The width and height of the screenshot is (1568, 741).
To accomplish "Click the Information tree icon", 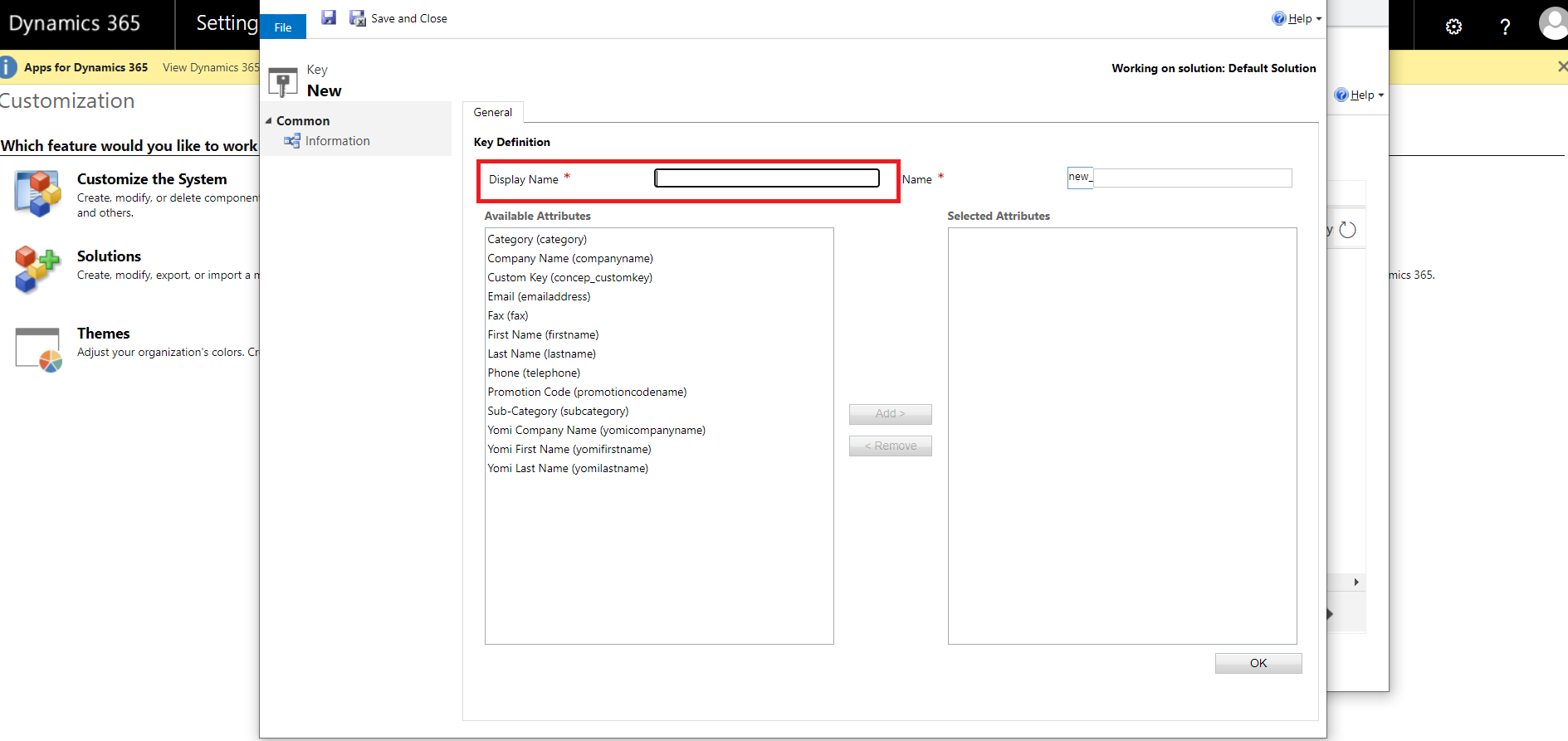I will (291, 141).
